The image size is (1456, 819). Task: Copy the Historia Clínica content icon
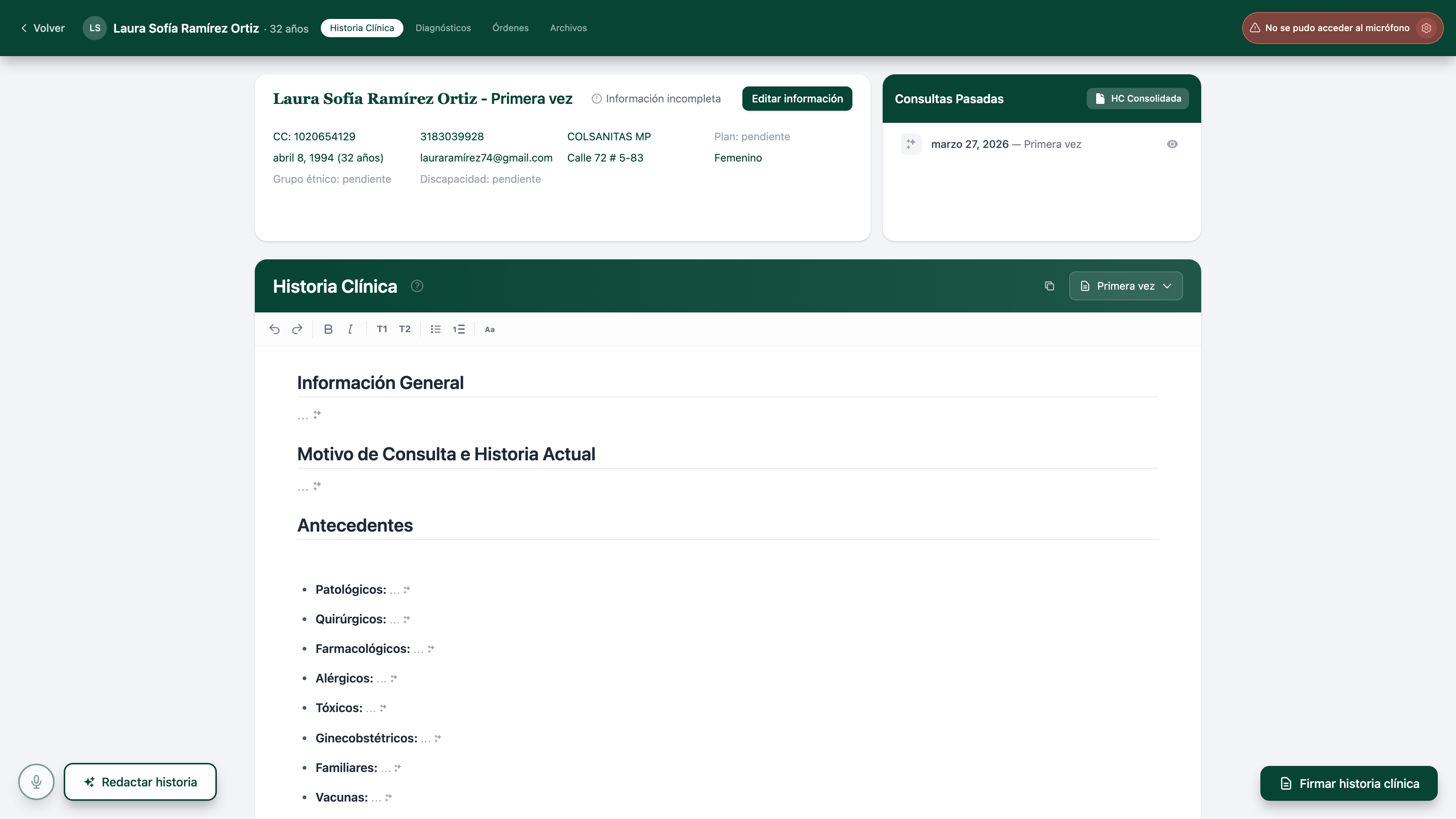1050,286
